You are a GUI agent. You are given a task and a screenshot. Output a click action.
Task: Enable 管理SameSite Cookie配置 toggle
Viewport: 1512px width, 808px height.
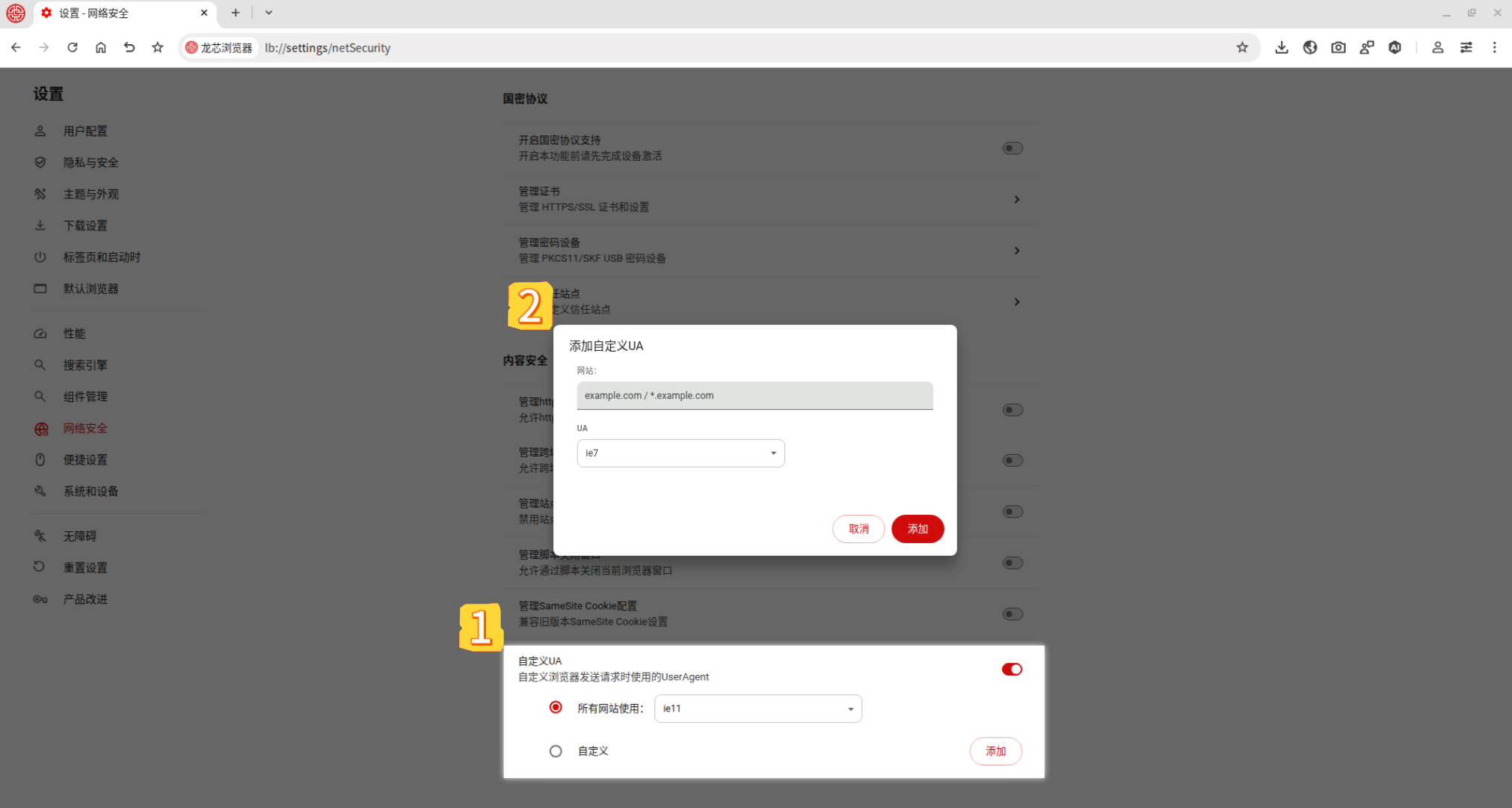pos(1012,614)
